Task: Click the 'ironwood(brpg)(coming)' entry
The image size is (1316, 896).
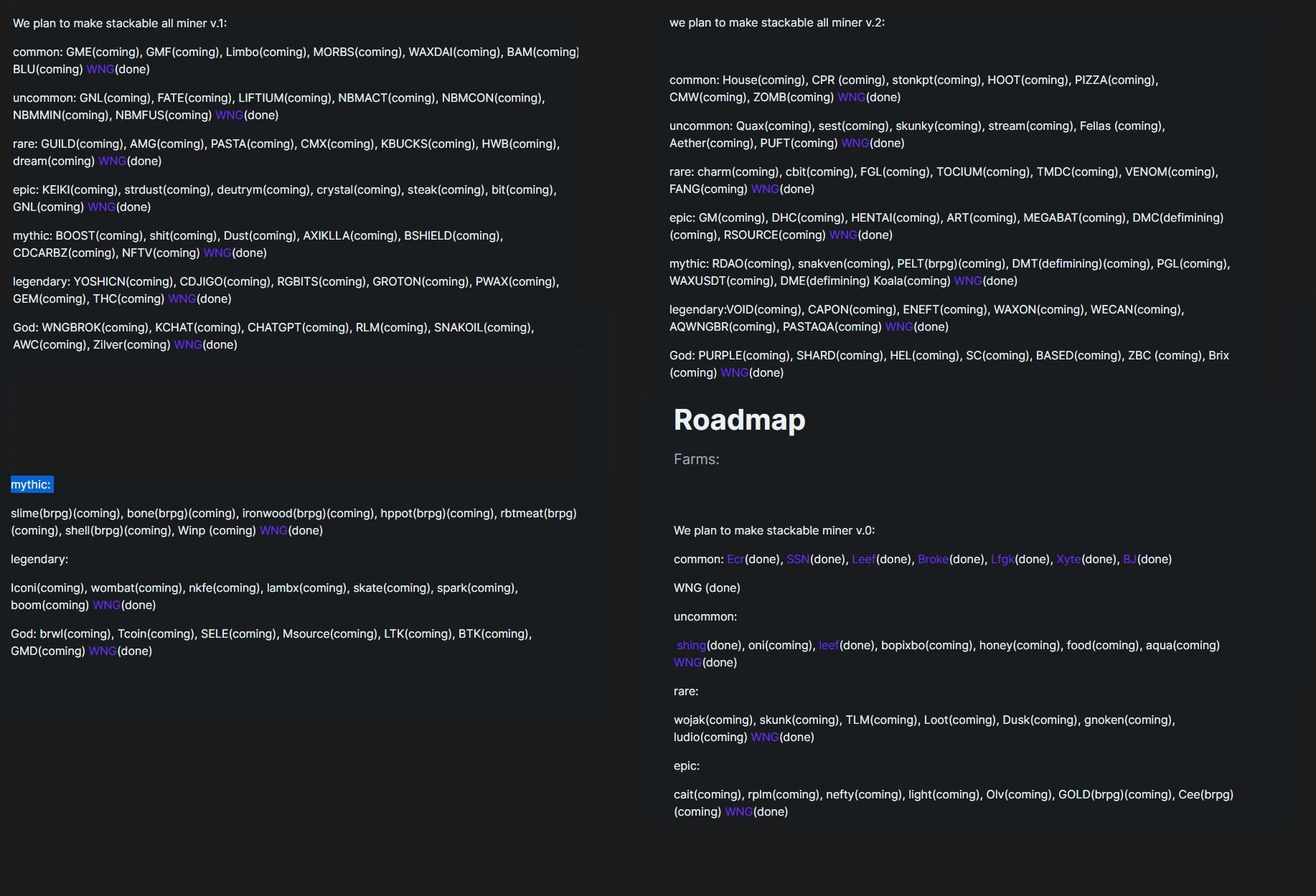Action: pyautogui.click(x=309, y=514)
